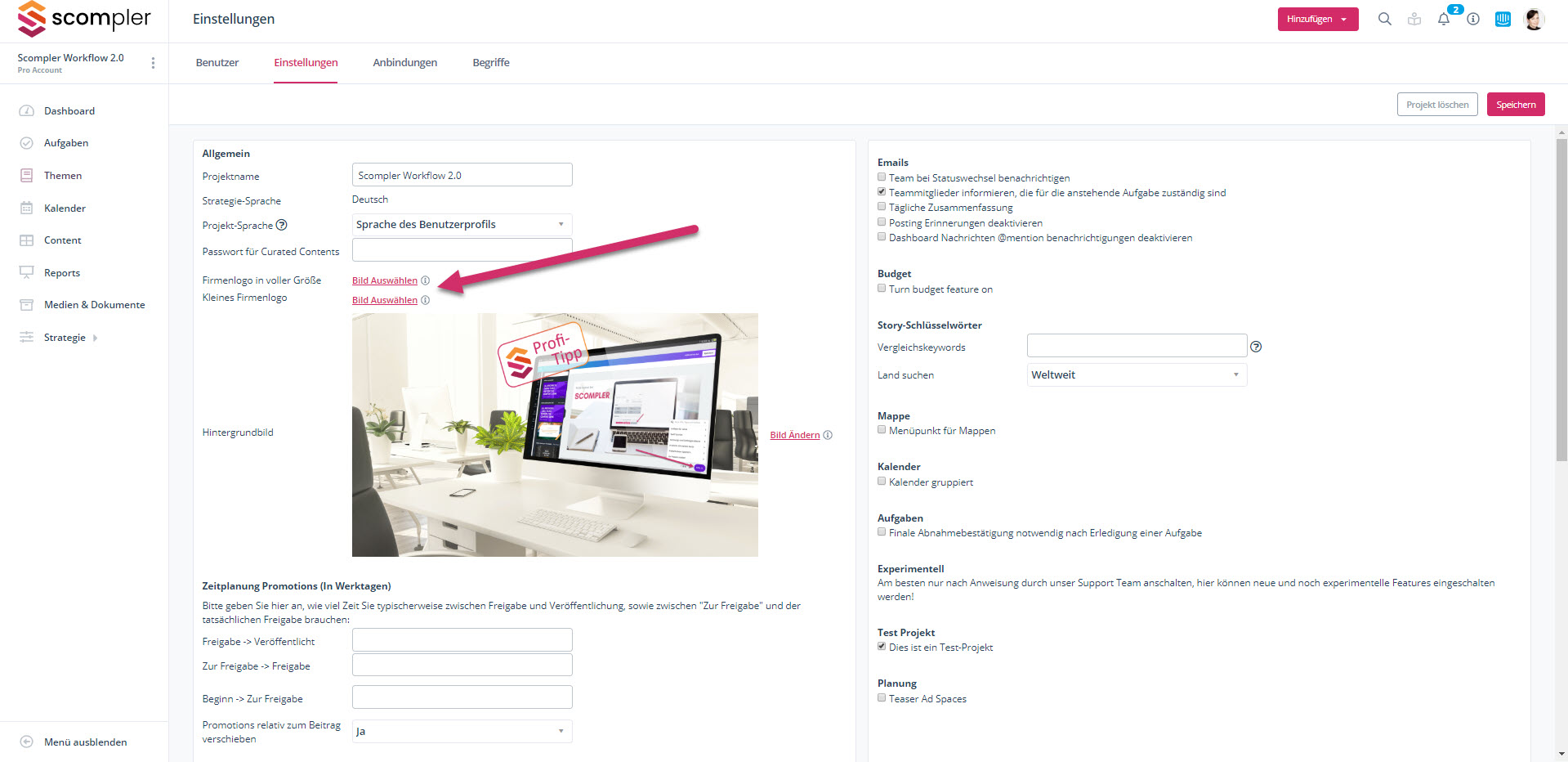
Task: Click the Speichern button
Action: tap(1515, 105)
